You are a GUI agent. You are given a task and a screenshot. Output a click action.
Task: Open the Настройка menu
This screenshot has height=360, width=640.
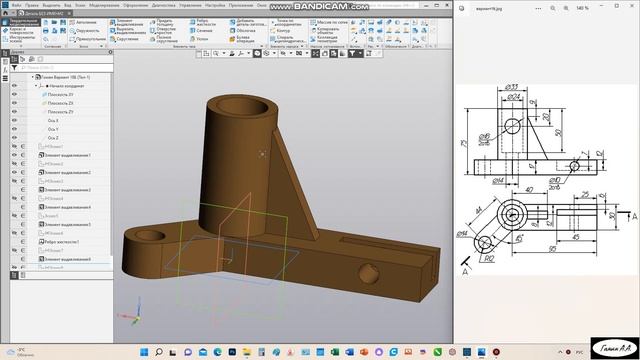(215, 5)
